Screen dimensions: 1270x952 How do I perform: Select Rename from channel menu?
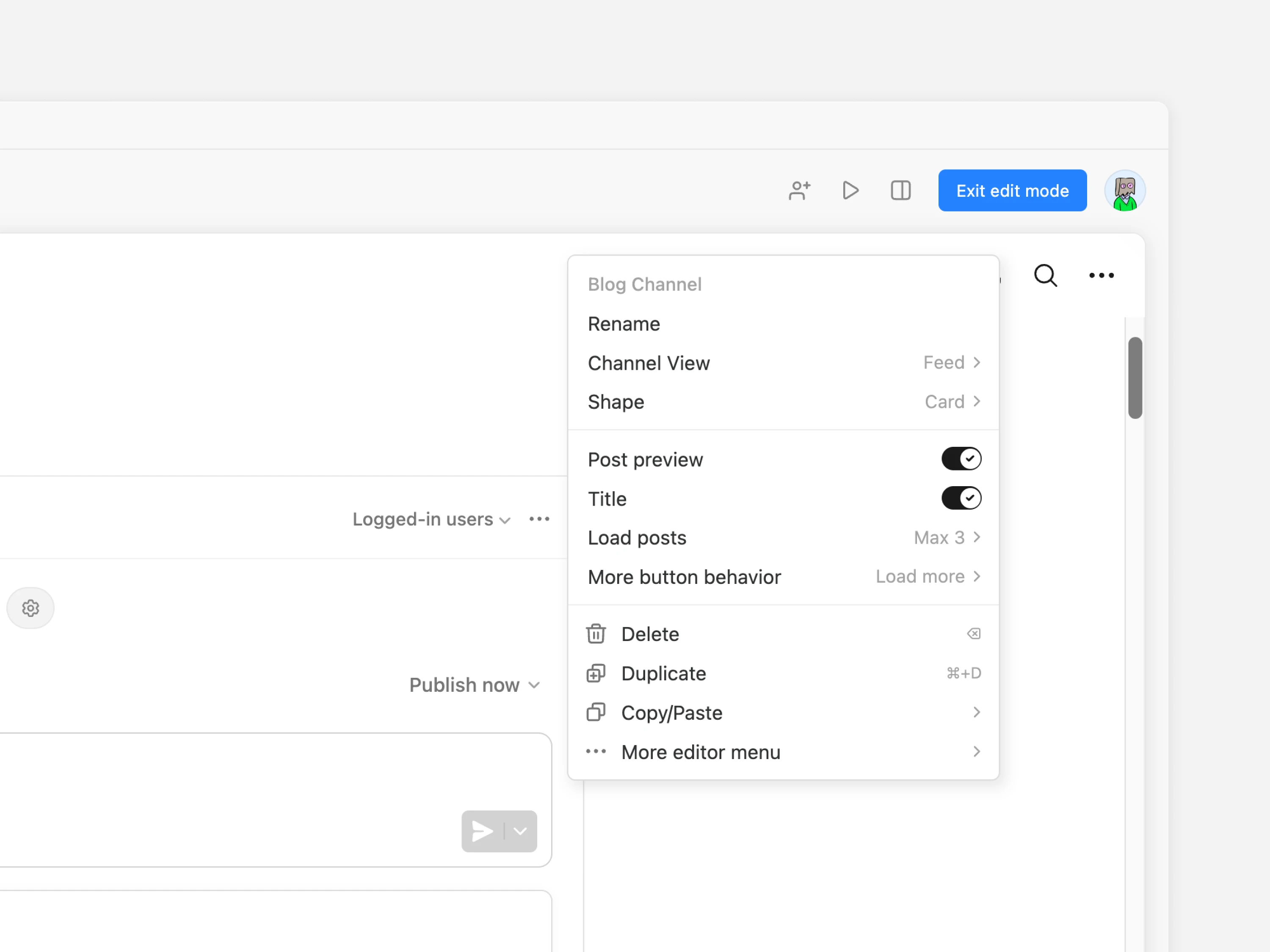click(x=624, y=324)
